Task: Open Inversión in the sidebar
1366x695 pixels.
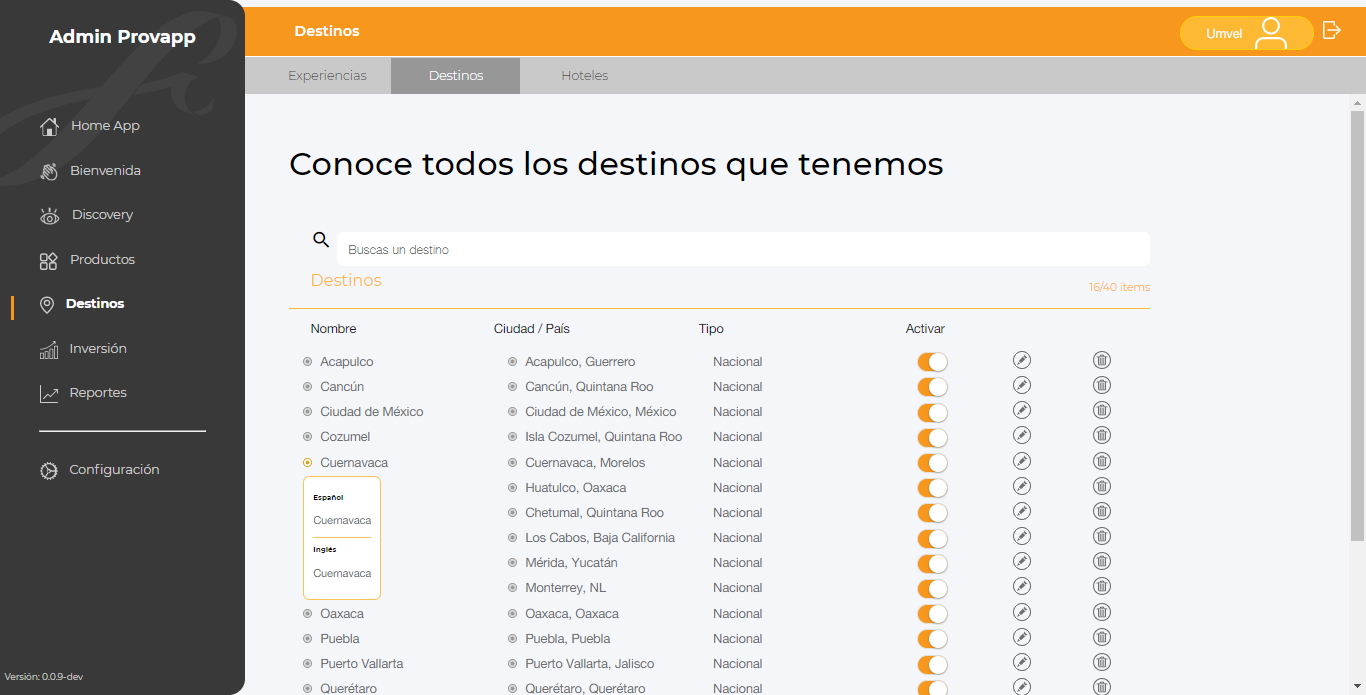Action: pos(98,349)
